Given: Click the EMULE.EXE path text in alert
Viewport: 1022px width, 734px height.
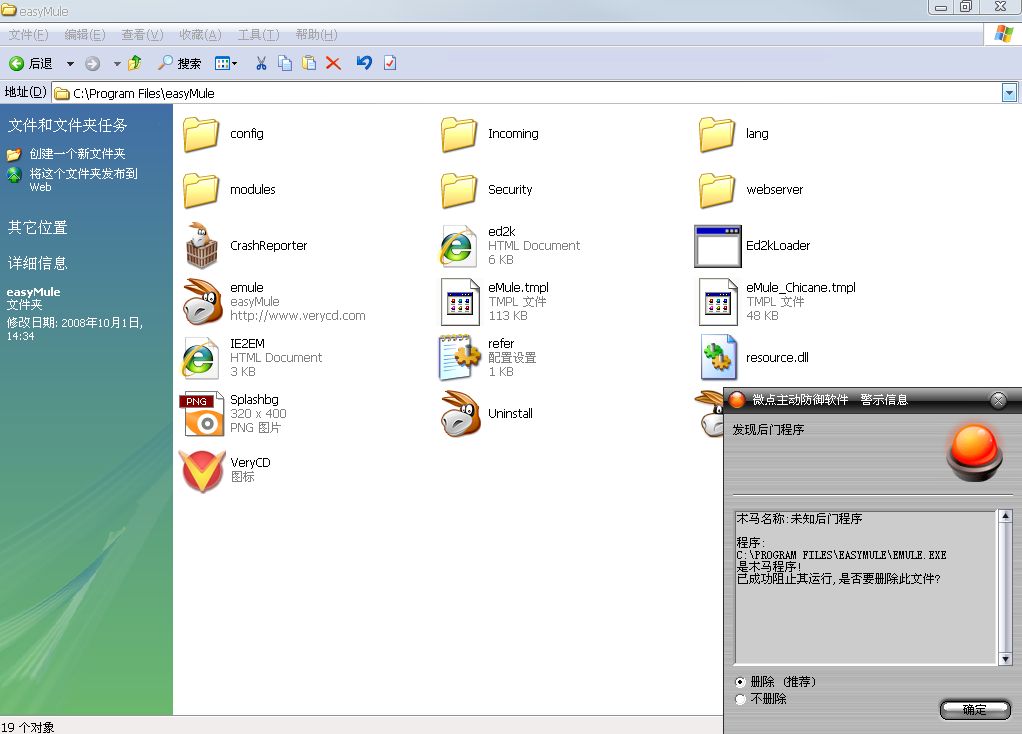Looking at the screenshot, I should [x=841, y=555].
